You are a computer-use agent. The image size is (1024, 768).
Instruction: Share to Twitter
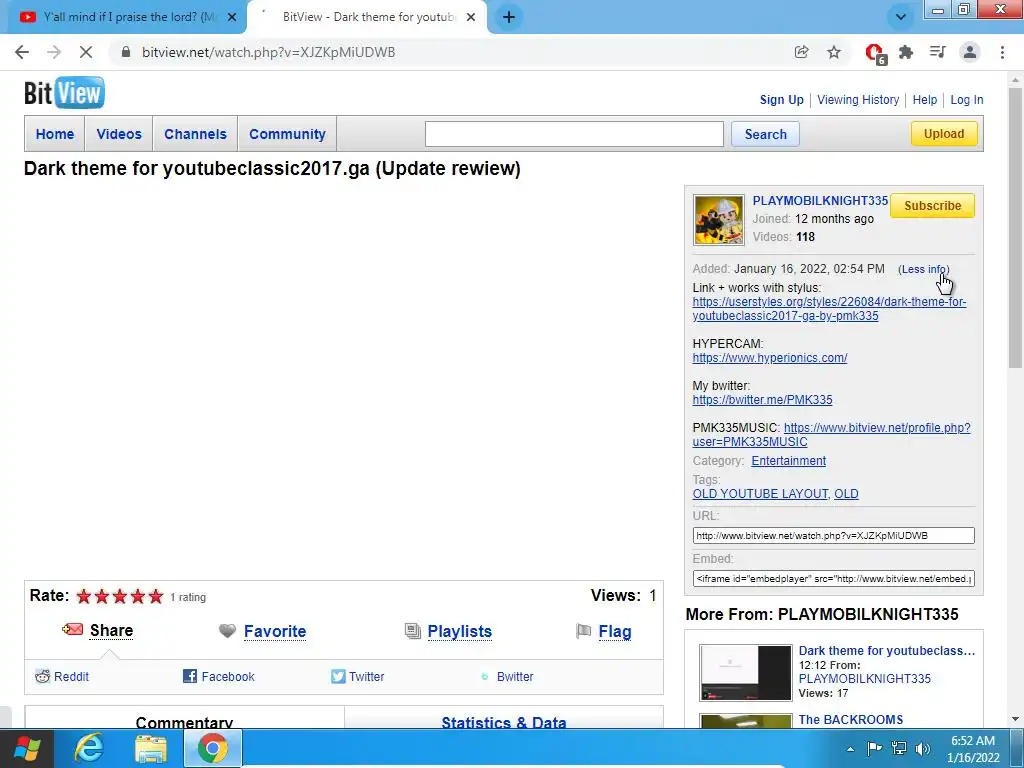357,677
